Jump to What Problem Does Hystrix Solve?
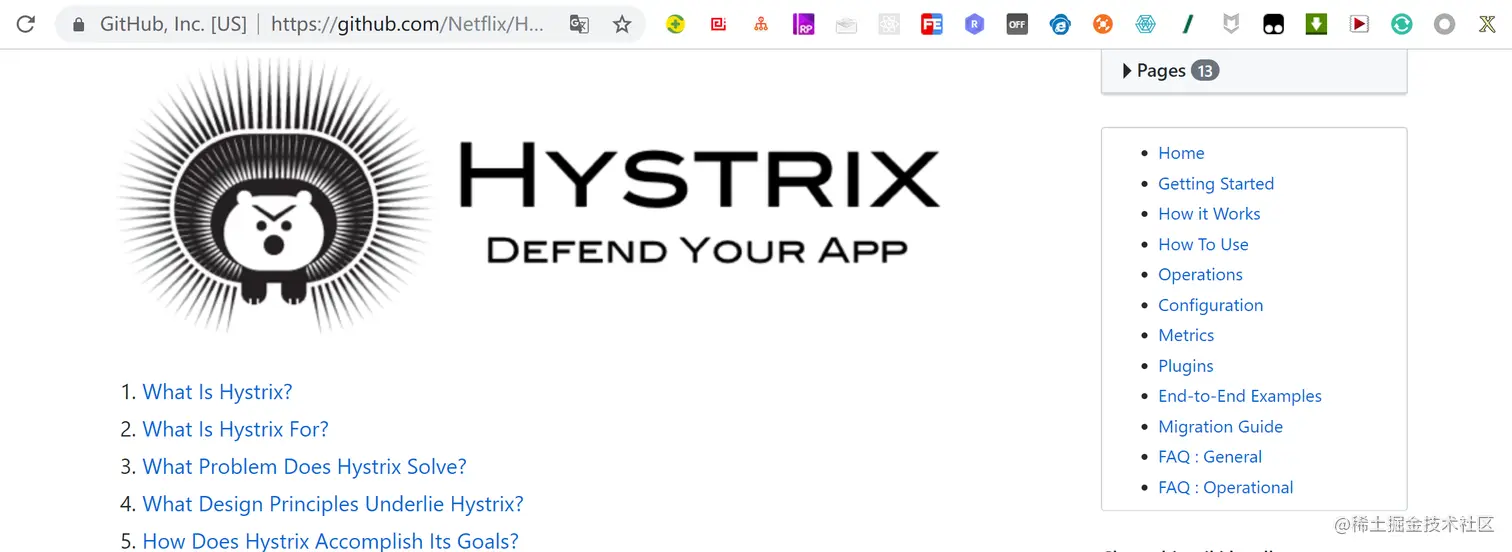Screen dimensions: 1512x552 pyautogui.click(x=304, y=467)
